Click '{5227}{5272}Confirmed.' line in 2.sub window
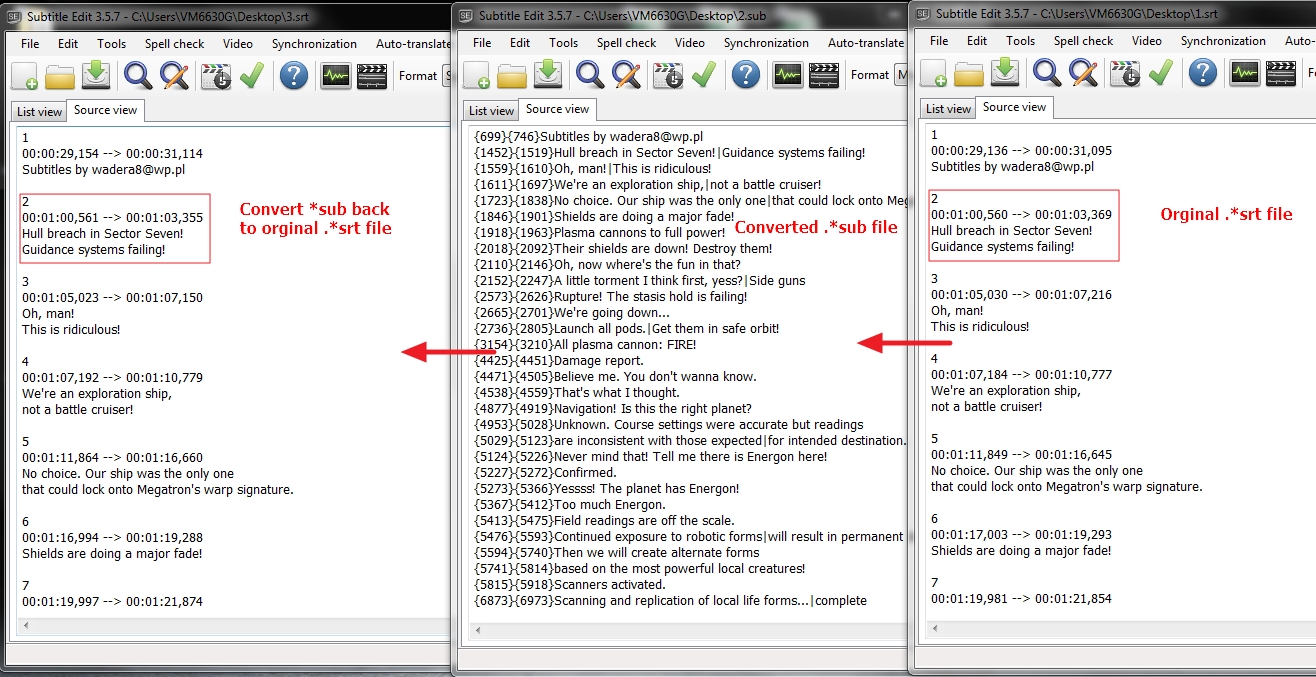This screenshot has height=677, width=1316. pyautogui.click(x=545, y=473)
